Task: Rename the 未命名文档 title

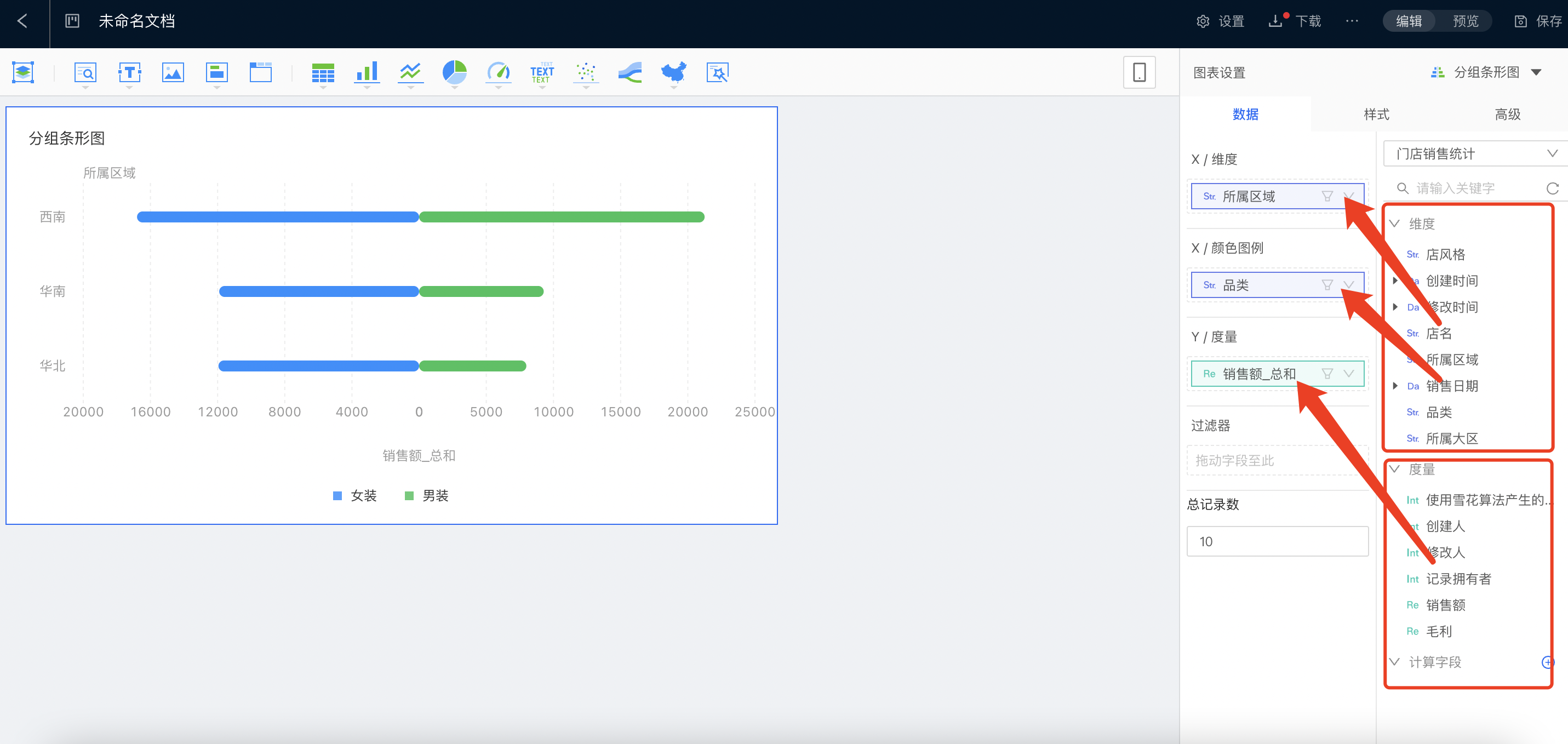Action: [x=137, y=21]
